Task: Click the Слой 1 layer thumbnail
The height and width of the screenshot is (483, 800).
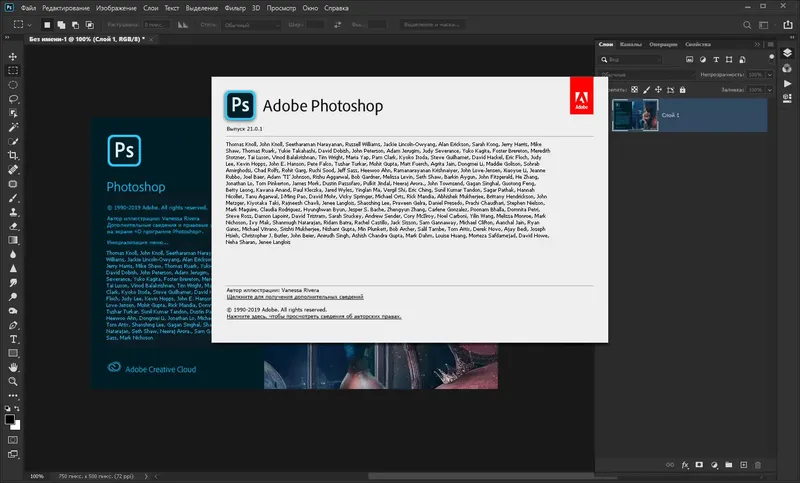Action: pyautogui.click(x=635, y=115)
